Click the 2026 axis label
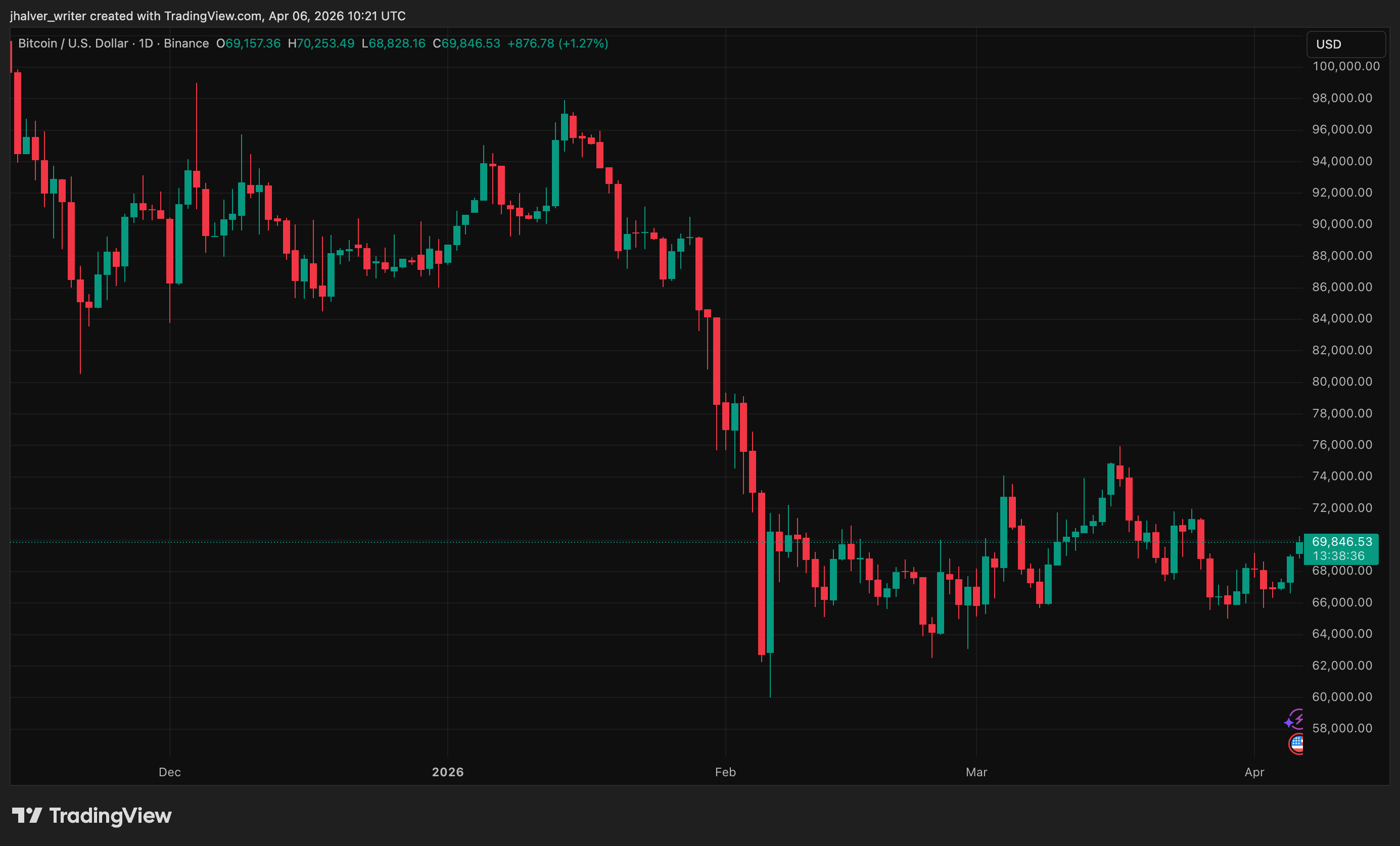 tap(448, 772)
